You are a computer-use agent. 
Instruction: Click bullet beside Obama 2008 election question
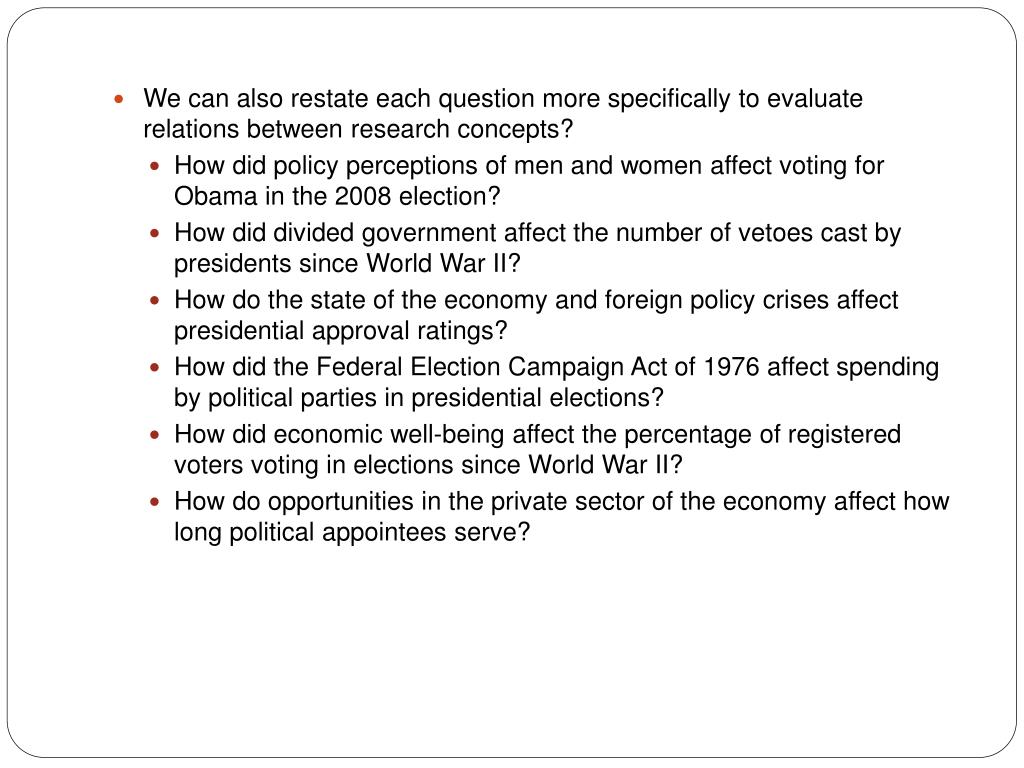[155, 167]
